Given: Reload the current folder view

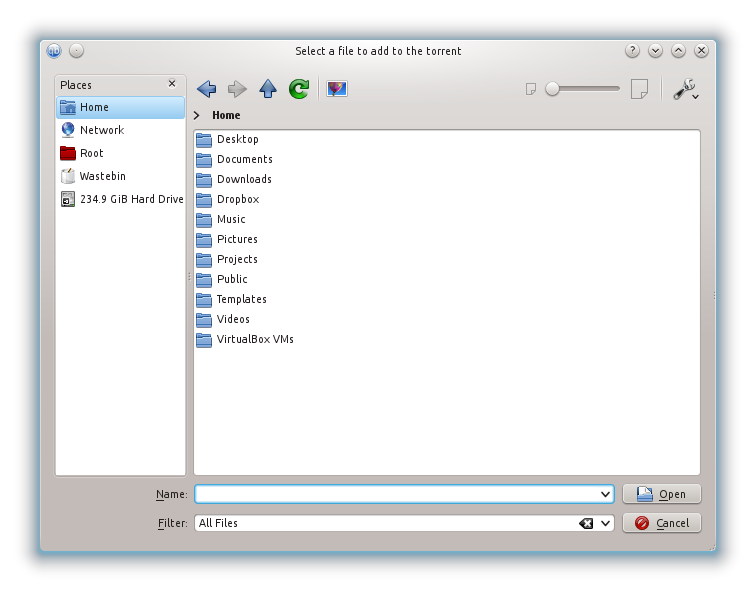Looking at the screenshot, I should tap(298, 89).
